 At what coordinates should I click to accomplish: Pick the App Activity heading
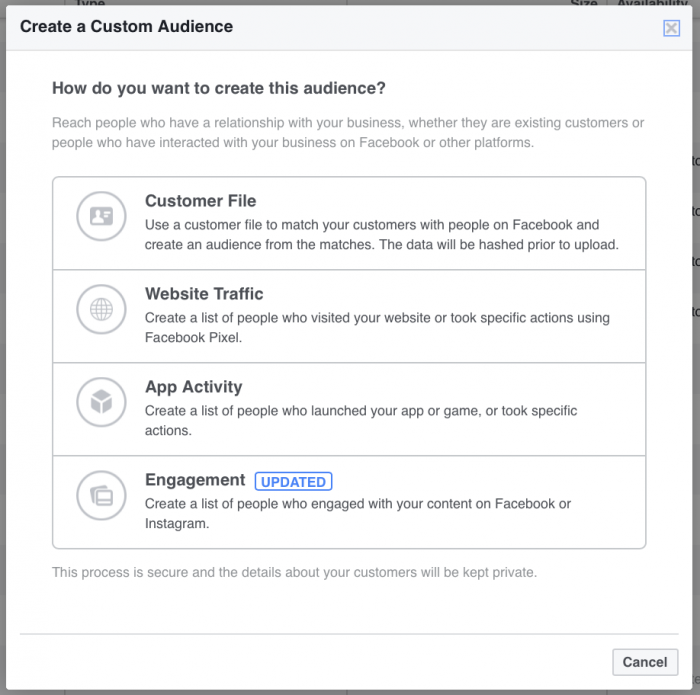[x=193, y=387]
